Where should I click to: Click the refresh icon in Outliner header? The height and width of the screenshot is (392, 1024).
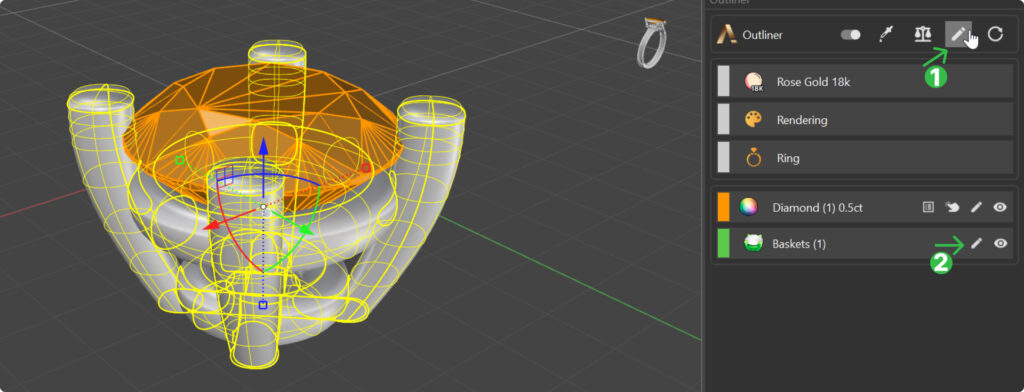995,35
